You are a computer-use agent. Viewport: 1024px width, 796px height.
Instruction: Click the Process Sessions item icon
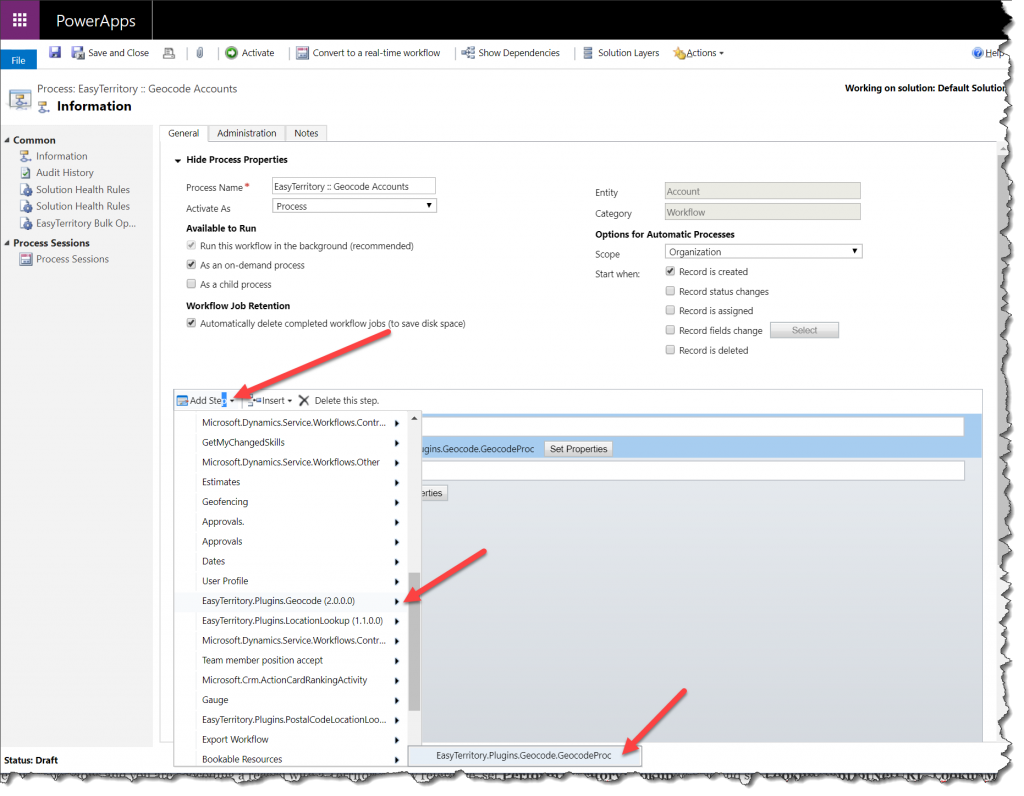[x=25, y=259]
